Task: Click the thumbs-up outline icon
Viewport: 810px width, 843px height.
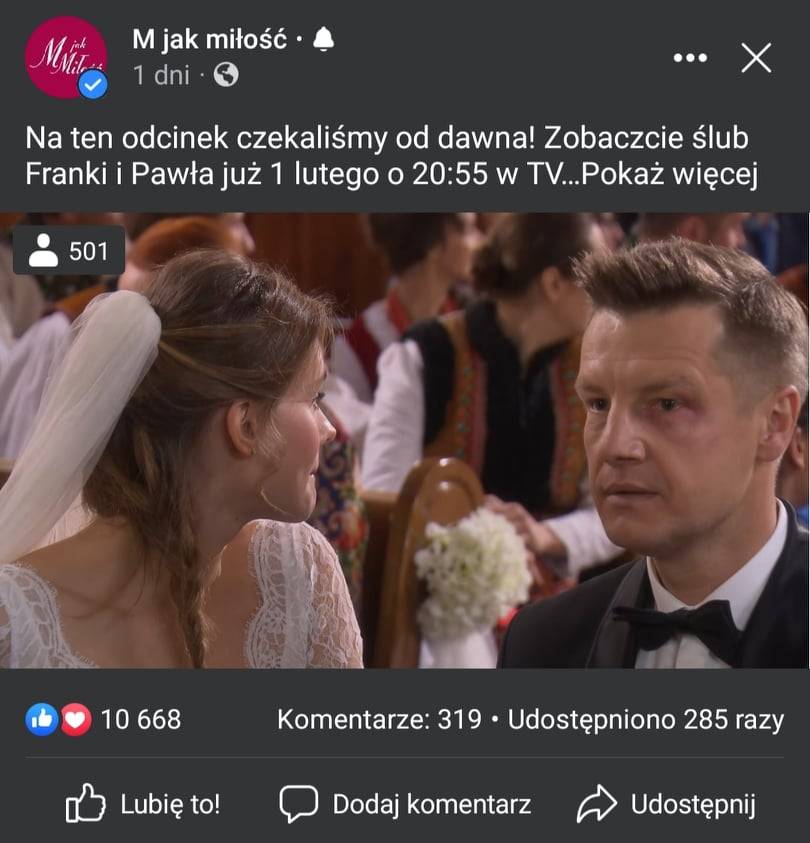Action: [85, 803]
